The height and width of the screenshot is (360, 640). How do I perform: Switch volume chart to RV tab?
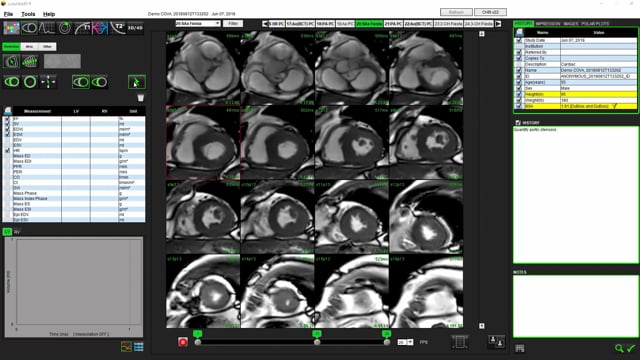click(x=17, y=232)
